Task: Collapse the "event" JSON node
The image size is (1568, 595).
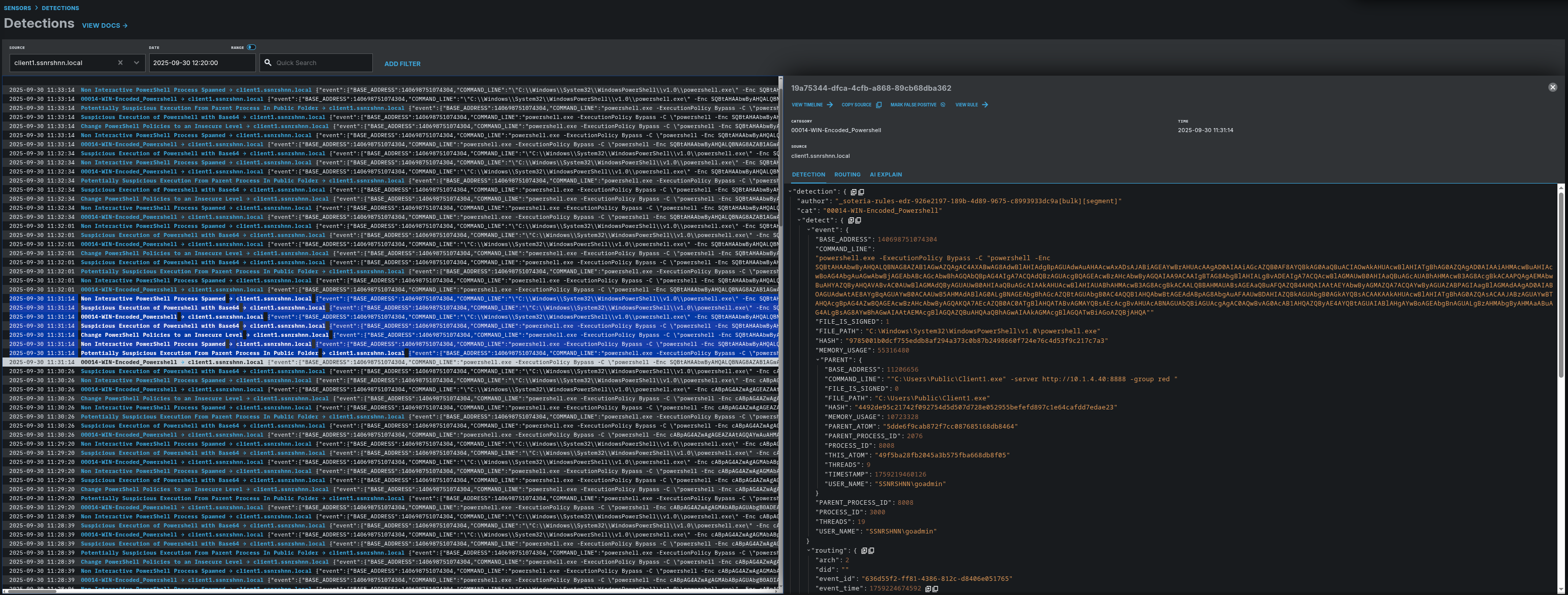Action: (x=808, y=230)
